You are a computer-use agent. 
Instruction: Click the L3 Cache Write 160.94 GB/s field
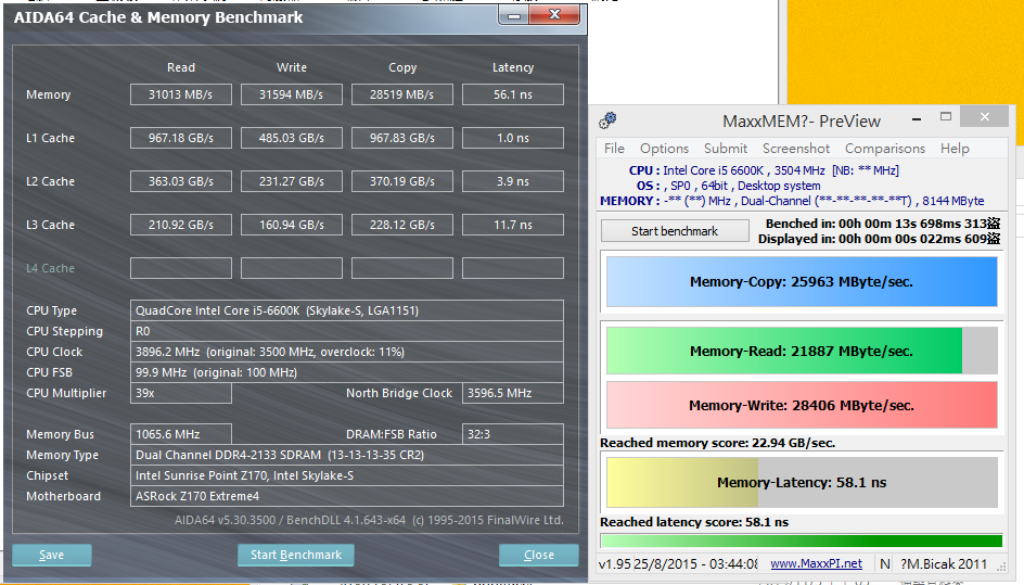pos(291,225)
